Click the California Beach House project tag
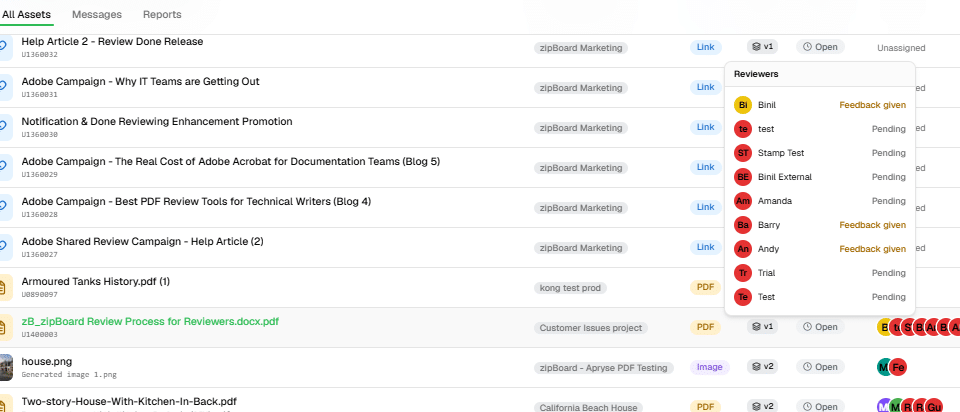The width and height of the screenshot is (960, 412). [x=589, y=408]
